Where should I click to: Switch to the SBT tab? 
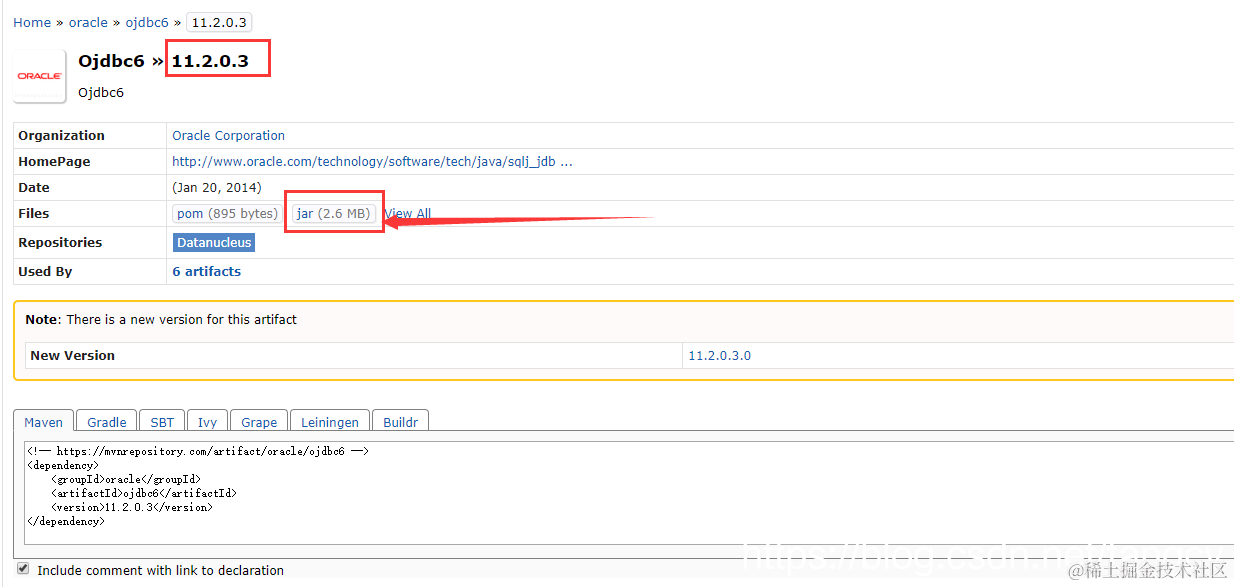162,421
